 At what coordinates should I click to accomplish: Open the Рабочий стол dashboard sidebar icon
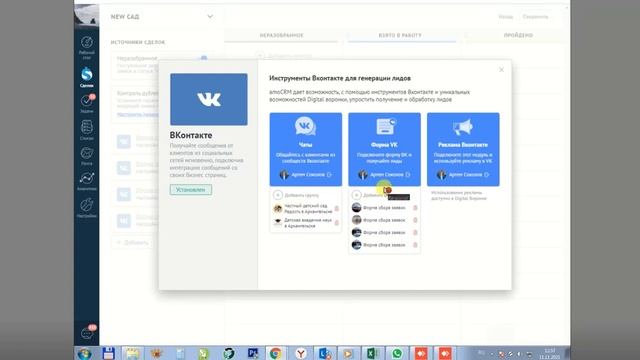87,47
